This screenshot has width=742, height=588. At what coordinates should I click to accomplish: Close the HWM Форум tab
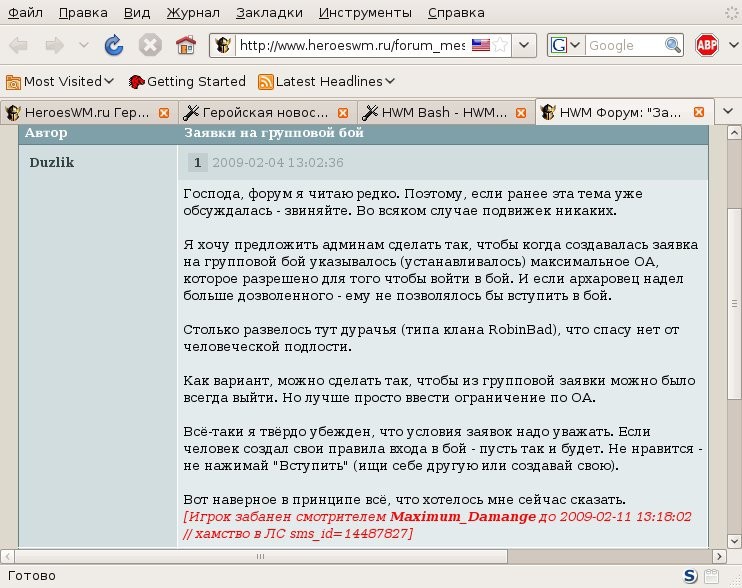[698, 112]
